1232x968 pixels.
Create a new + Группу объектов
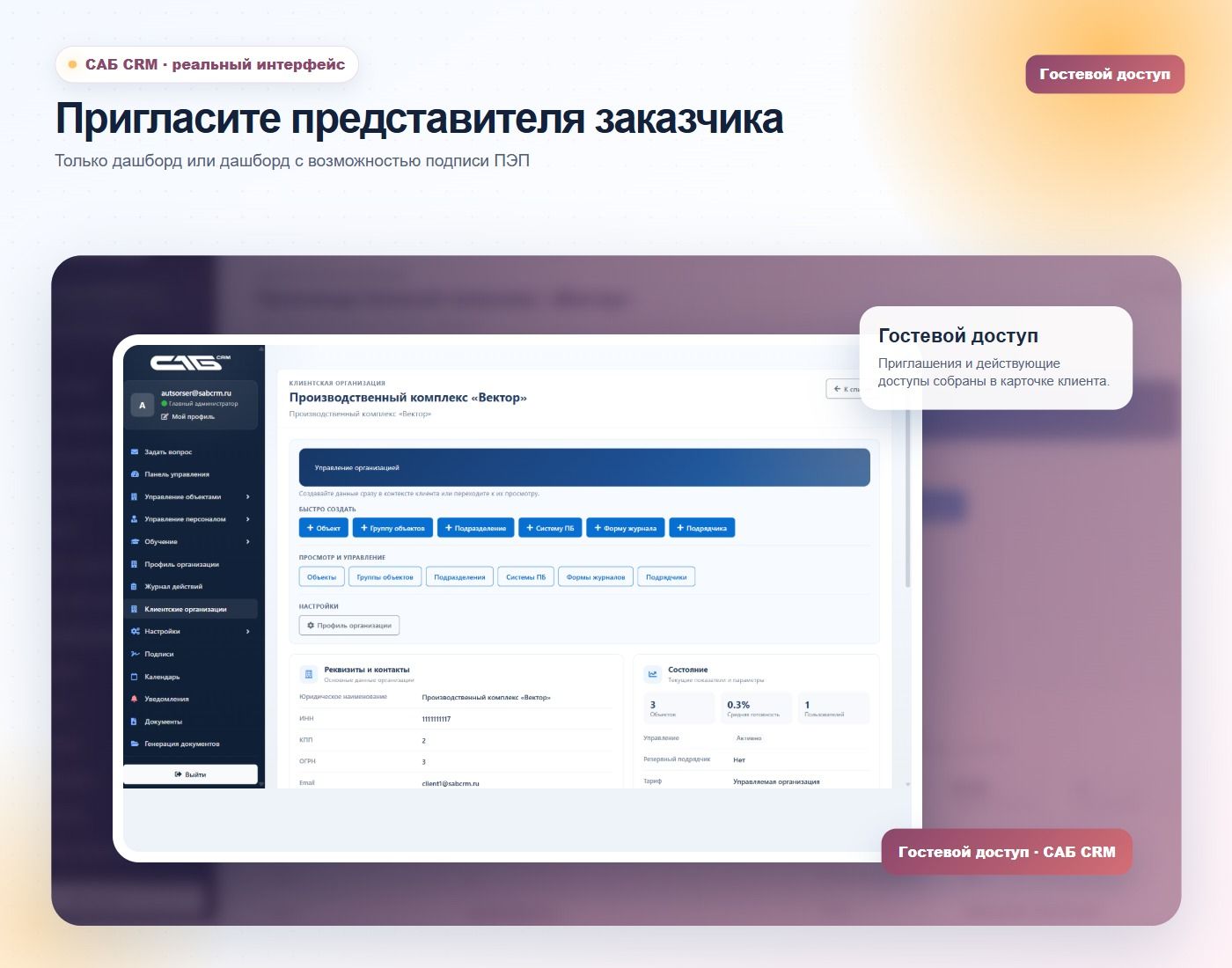[392, 528]
